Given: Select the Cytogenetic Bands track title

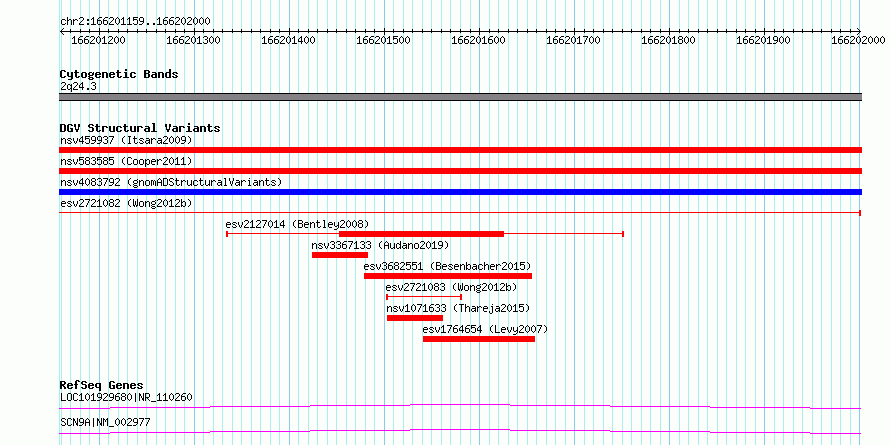Looking at the screenshot, I should click(119, 74).
